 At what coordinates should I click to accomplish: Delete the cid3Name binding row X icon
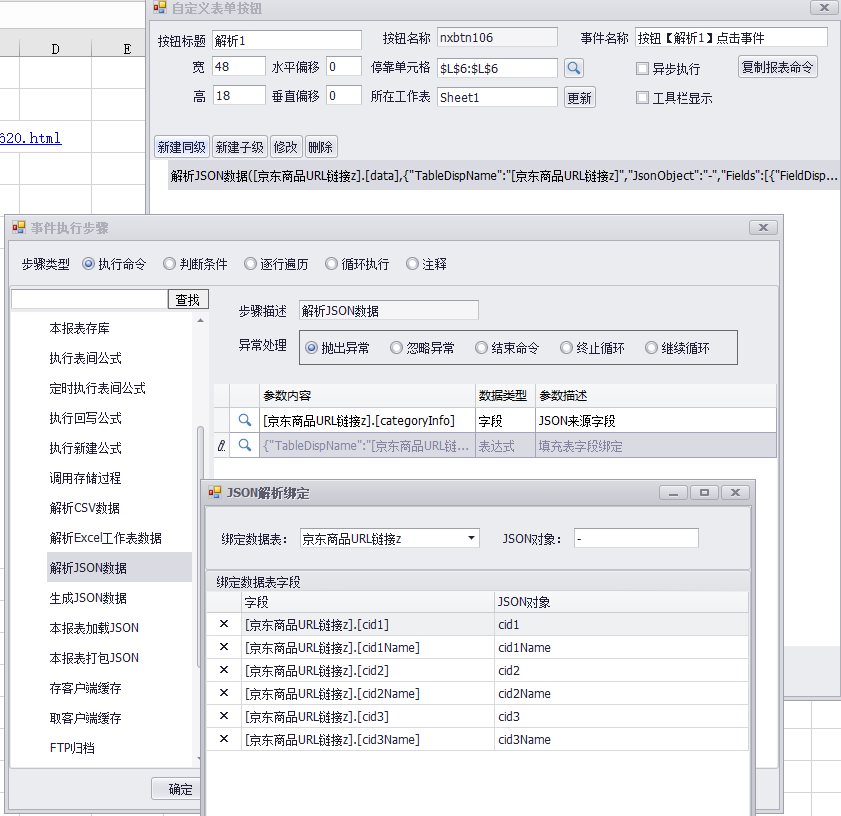coord(224,740)
